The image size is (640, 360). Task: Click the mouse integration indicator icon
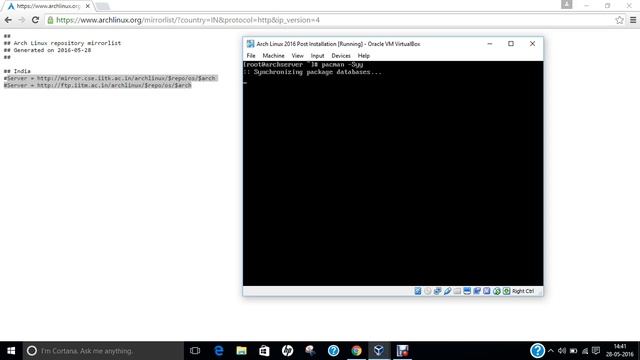(x=497, y=291)
